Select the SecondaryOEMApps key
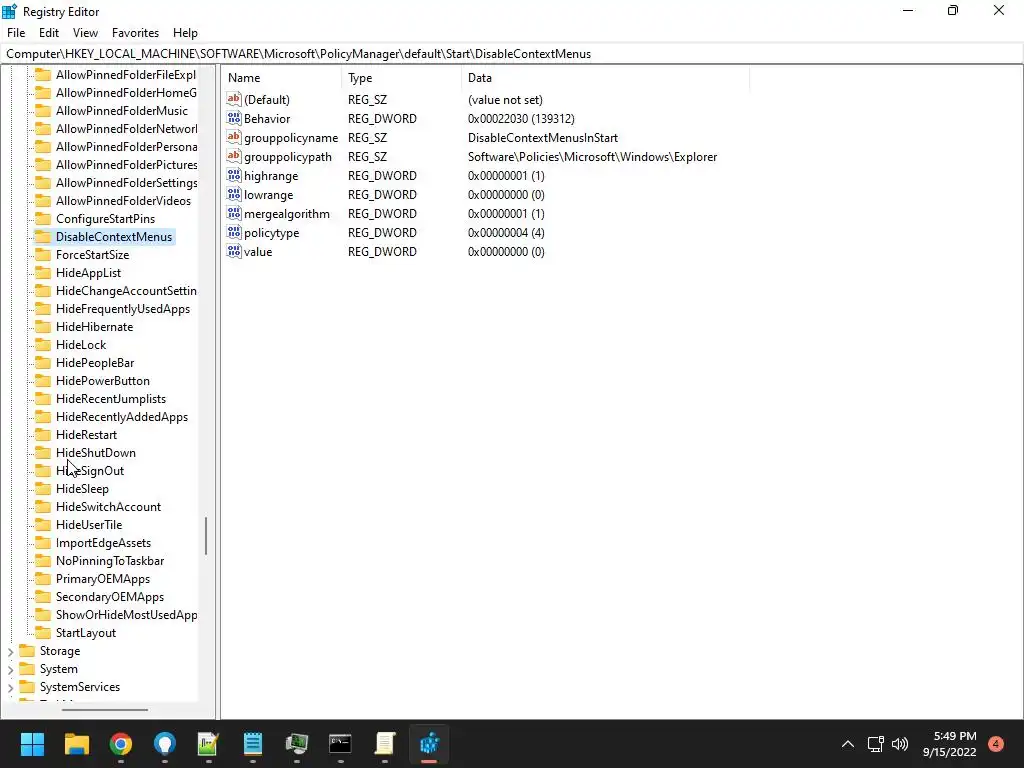 110,596
